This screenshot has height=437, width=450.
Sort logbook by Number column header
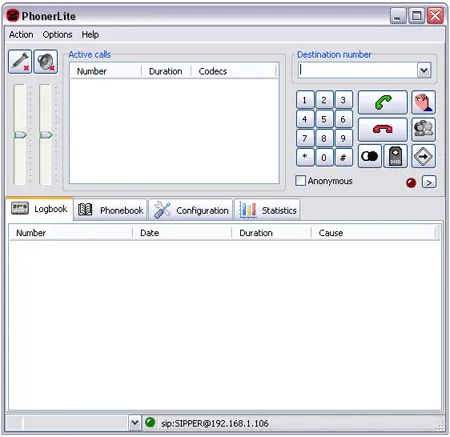(71, 233)
